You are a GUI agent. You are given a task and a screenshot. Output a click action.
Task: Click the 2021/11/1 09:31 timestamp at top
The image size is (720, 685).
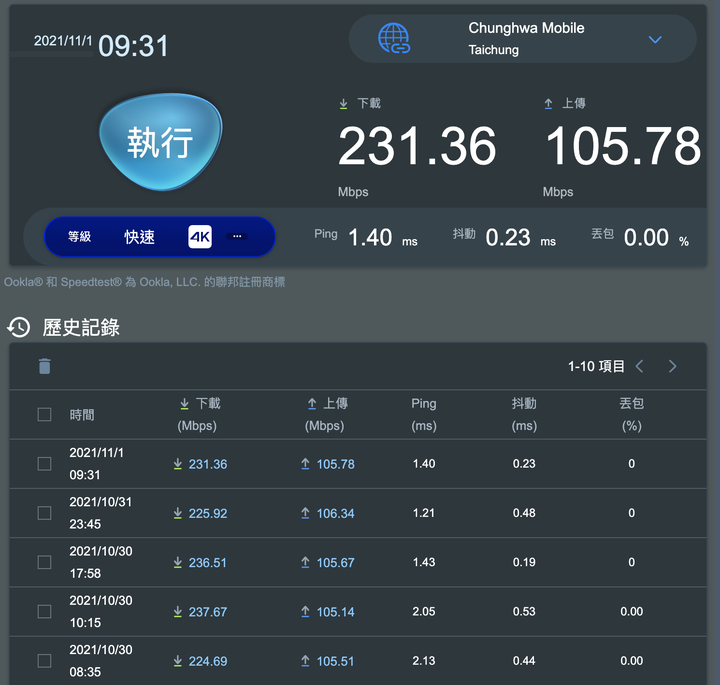click(x=101, y=45)
